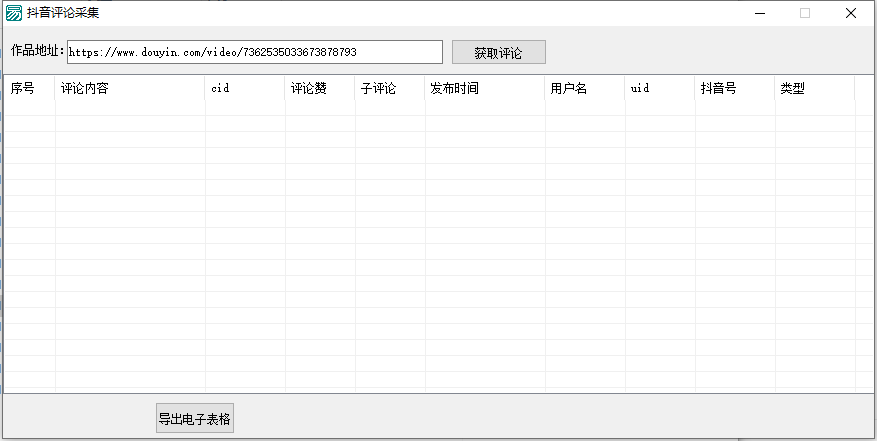Click the cid column header
This screenshot has width=877, height=441.
[x=245, y=88]
